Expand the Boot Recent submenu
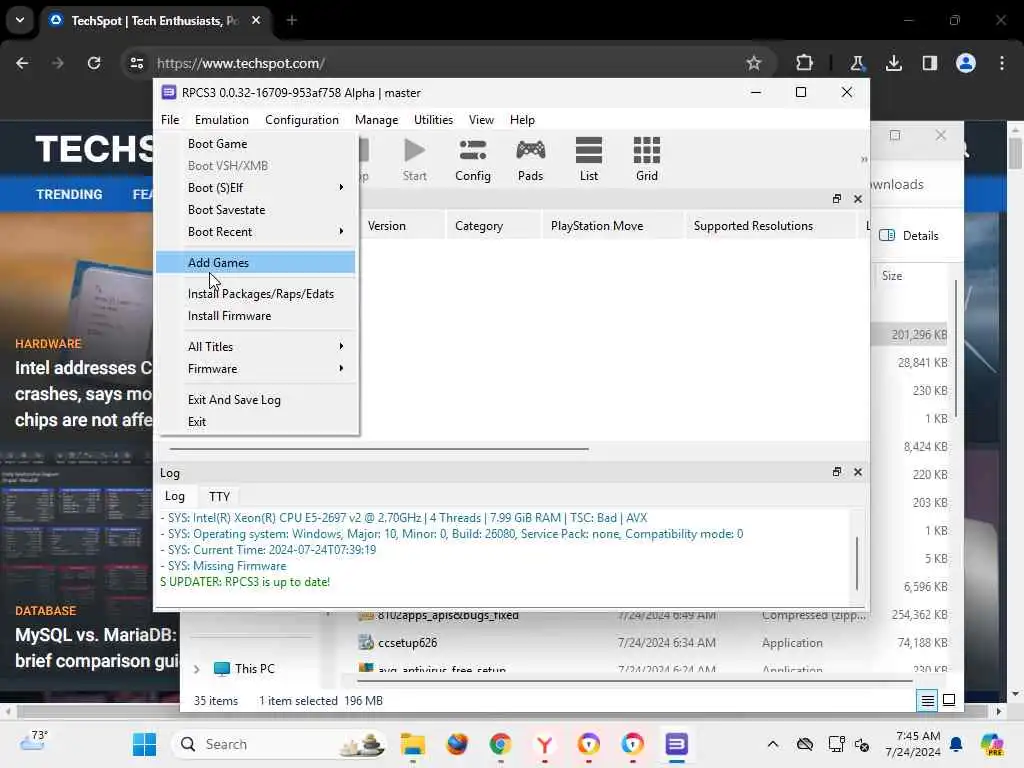The height and width of the screenshot is (768, 1024). (x=256, y=232)
